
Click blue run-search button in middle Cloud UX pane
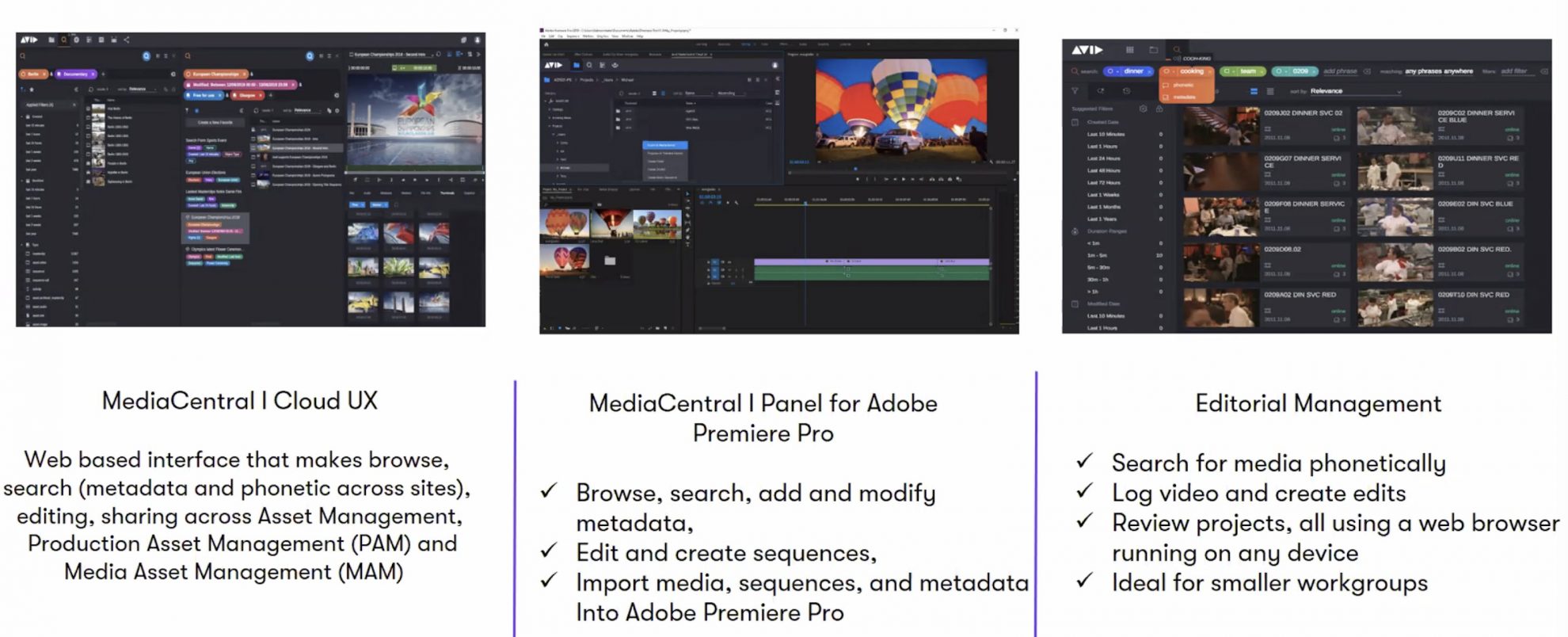point(310,56)
